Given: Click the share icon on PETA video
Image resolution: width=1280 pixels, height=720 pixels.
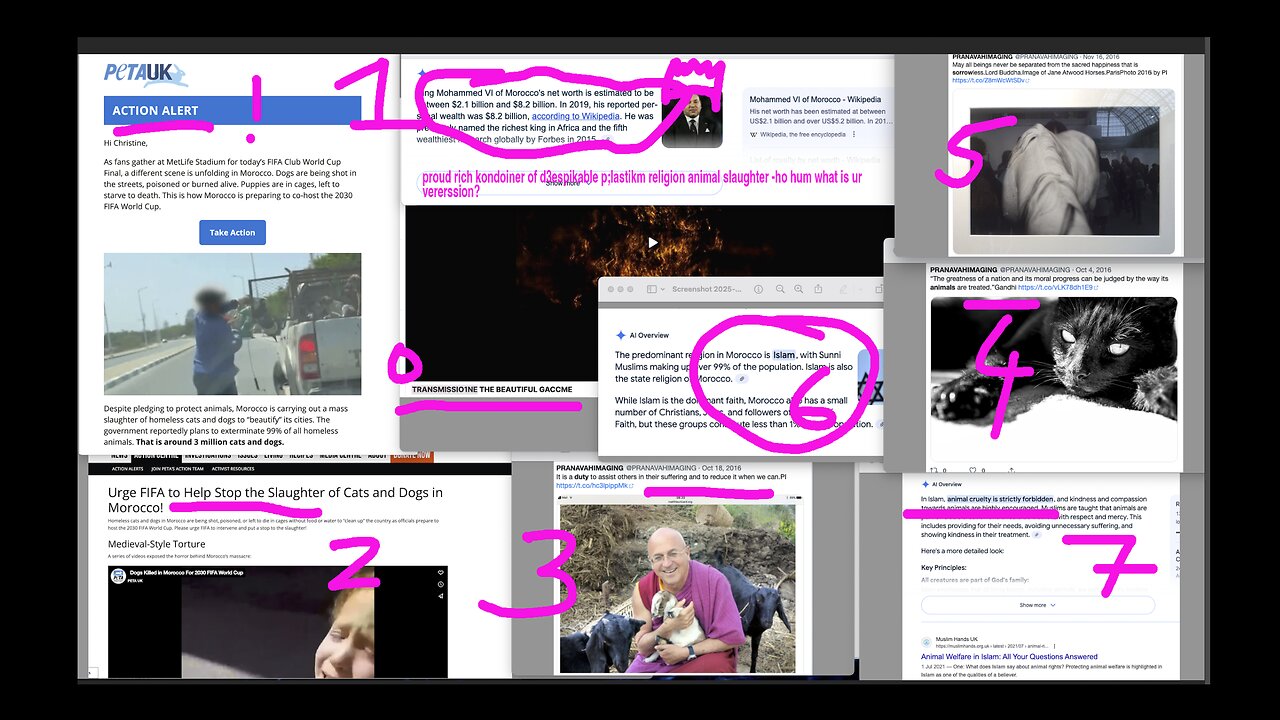Looking at the screenshot, I should click(440, 596).
